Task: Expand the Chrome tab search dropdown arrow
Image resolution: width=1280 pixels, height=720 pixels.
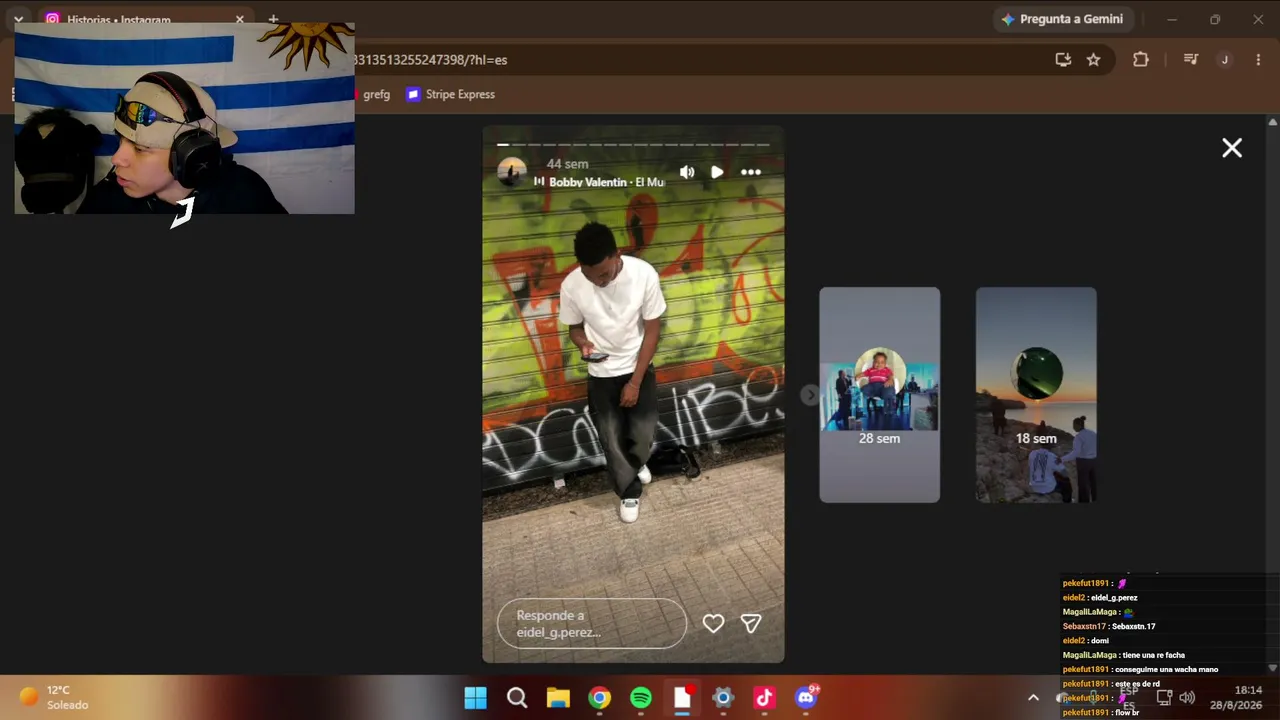Action: pos(18,19)
